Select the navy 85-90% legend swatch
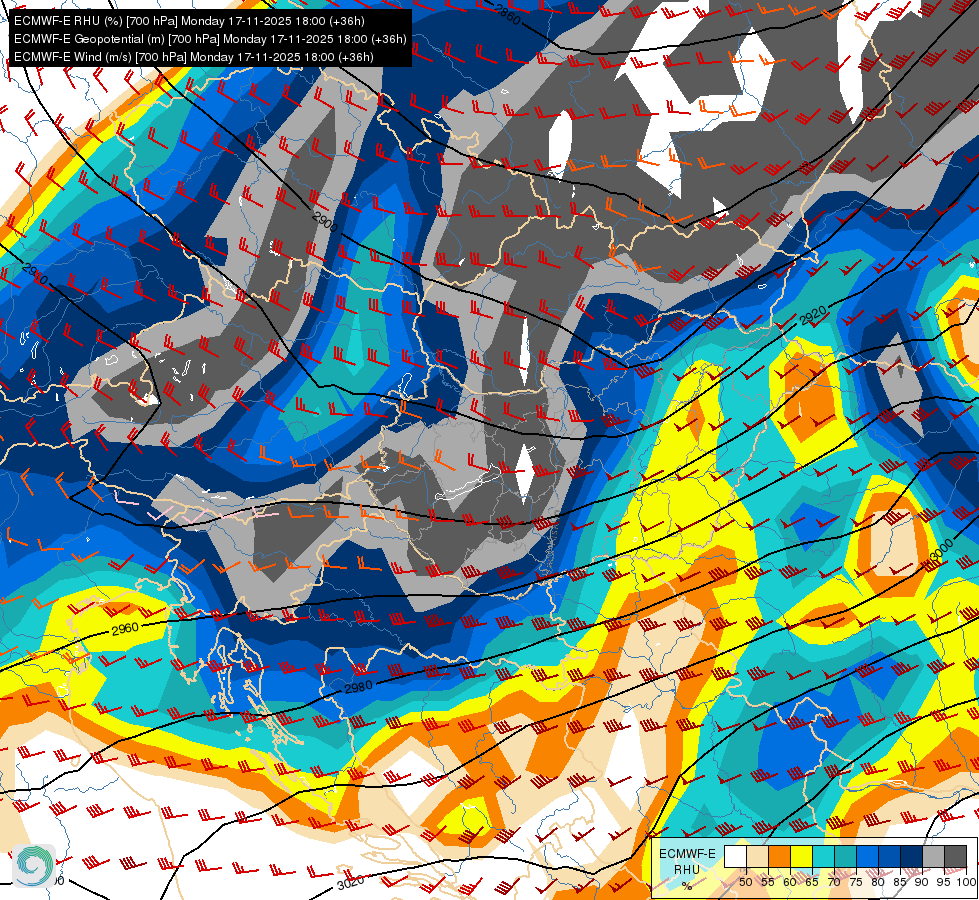Screen dimensions: 979x900 pyautogui.click(x=911, y=856)
